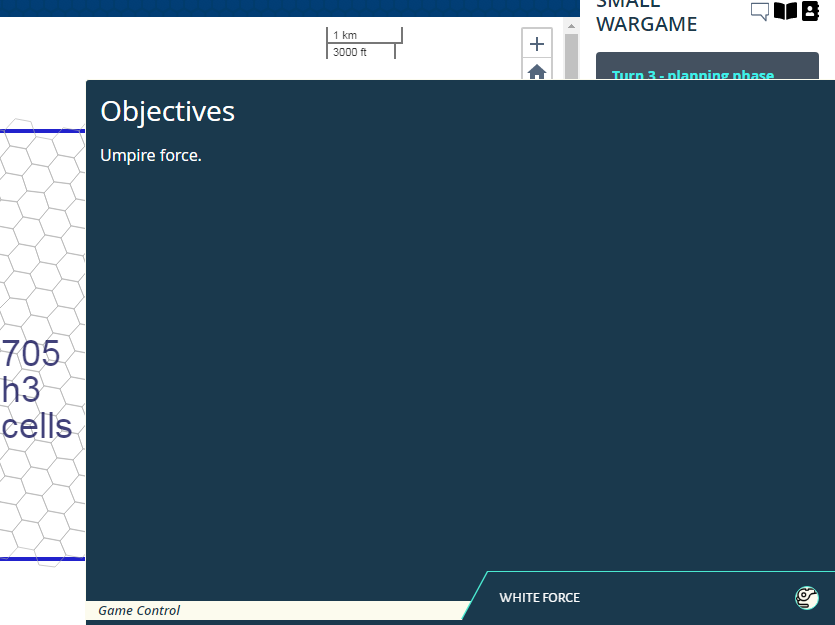Open the wargame rulebook book icon
The height and width of the screenshot is (625, 835).
click(x=787, y=10)
